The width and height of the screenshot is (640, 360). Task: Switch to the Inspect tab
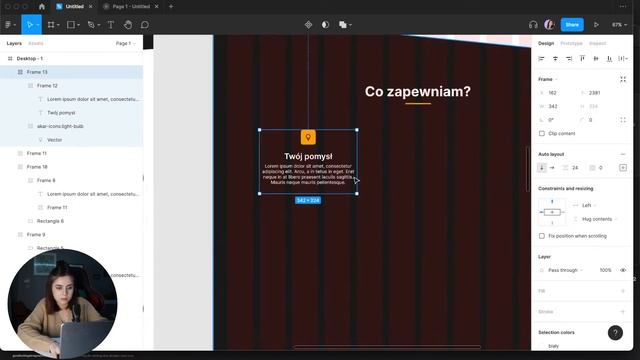click(x=597, y=43)
